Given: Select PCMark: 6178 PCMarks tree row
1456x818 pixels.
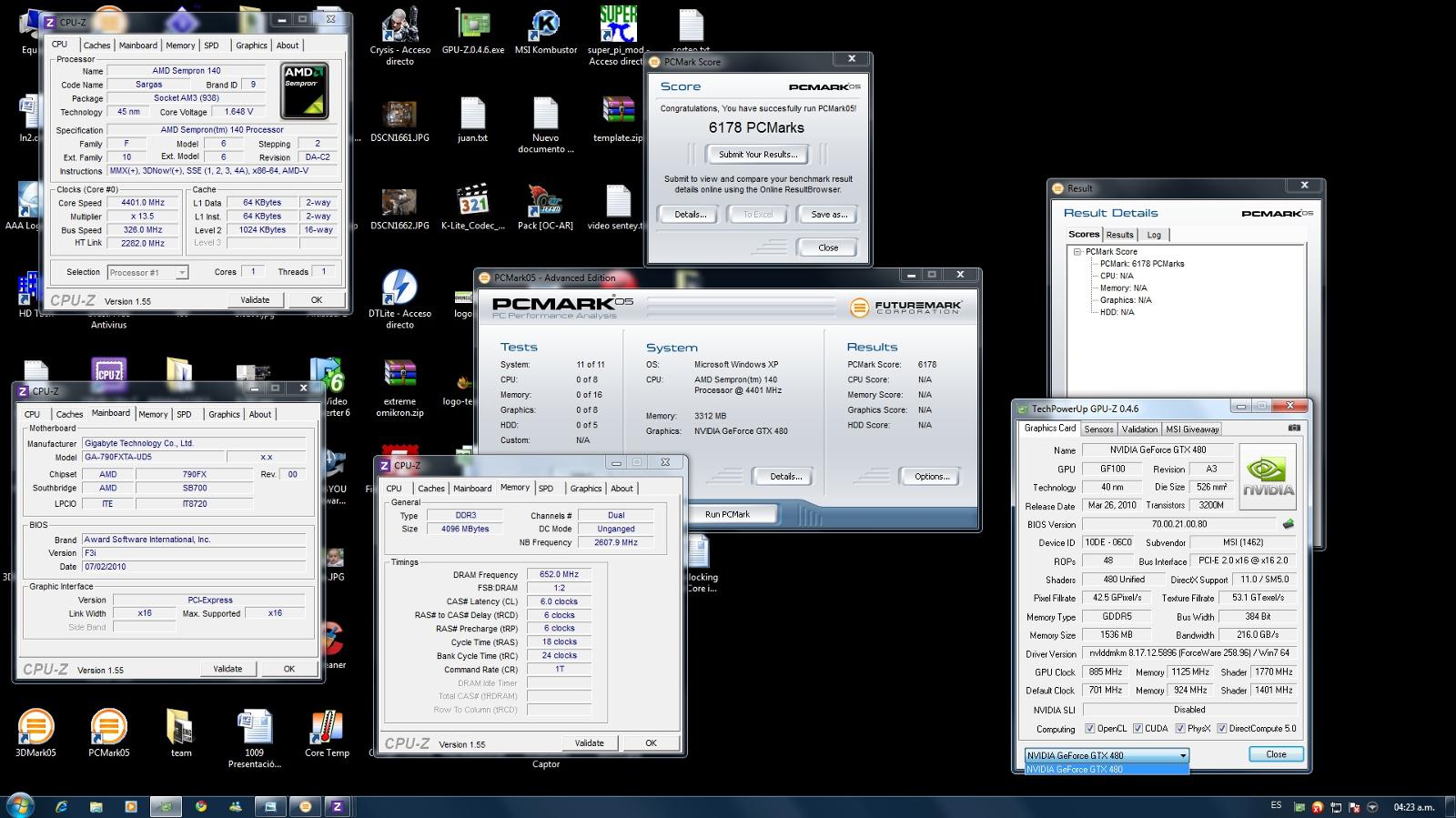Looking at the screenshot, I should coord(1142,264).
